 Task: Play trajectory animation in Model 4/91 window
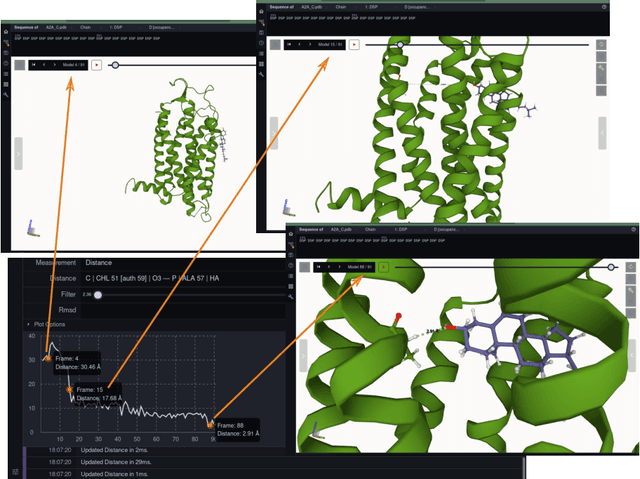click(97, 65)
